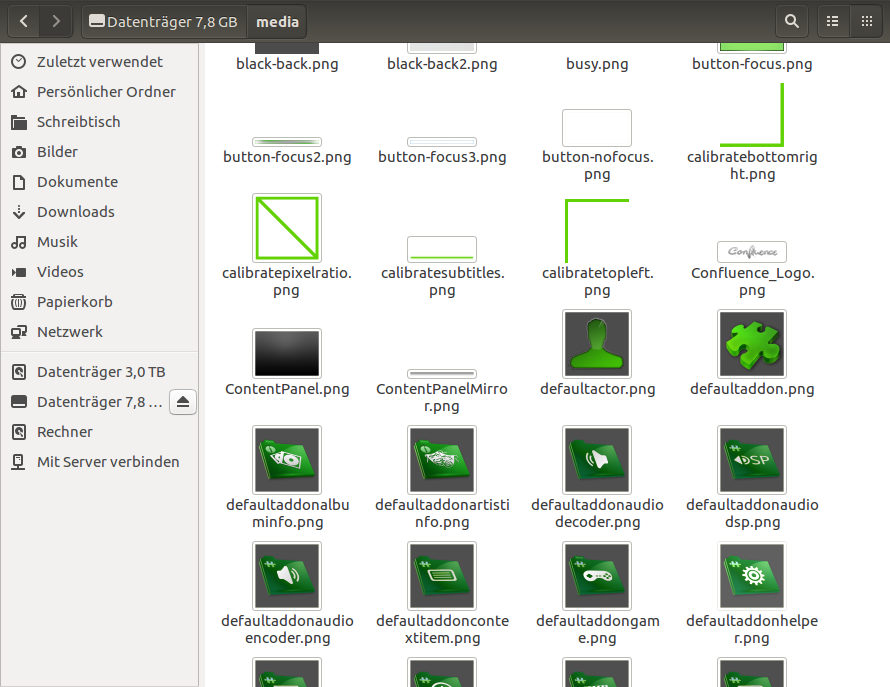Select the calibratesubtitles.png thumbnail
890x687 pixels.
click(442, 249)
